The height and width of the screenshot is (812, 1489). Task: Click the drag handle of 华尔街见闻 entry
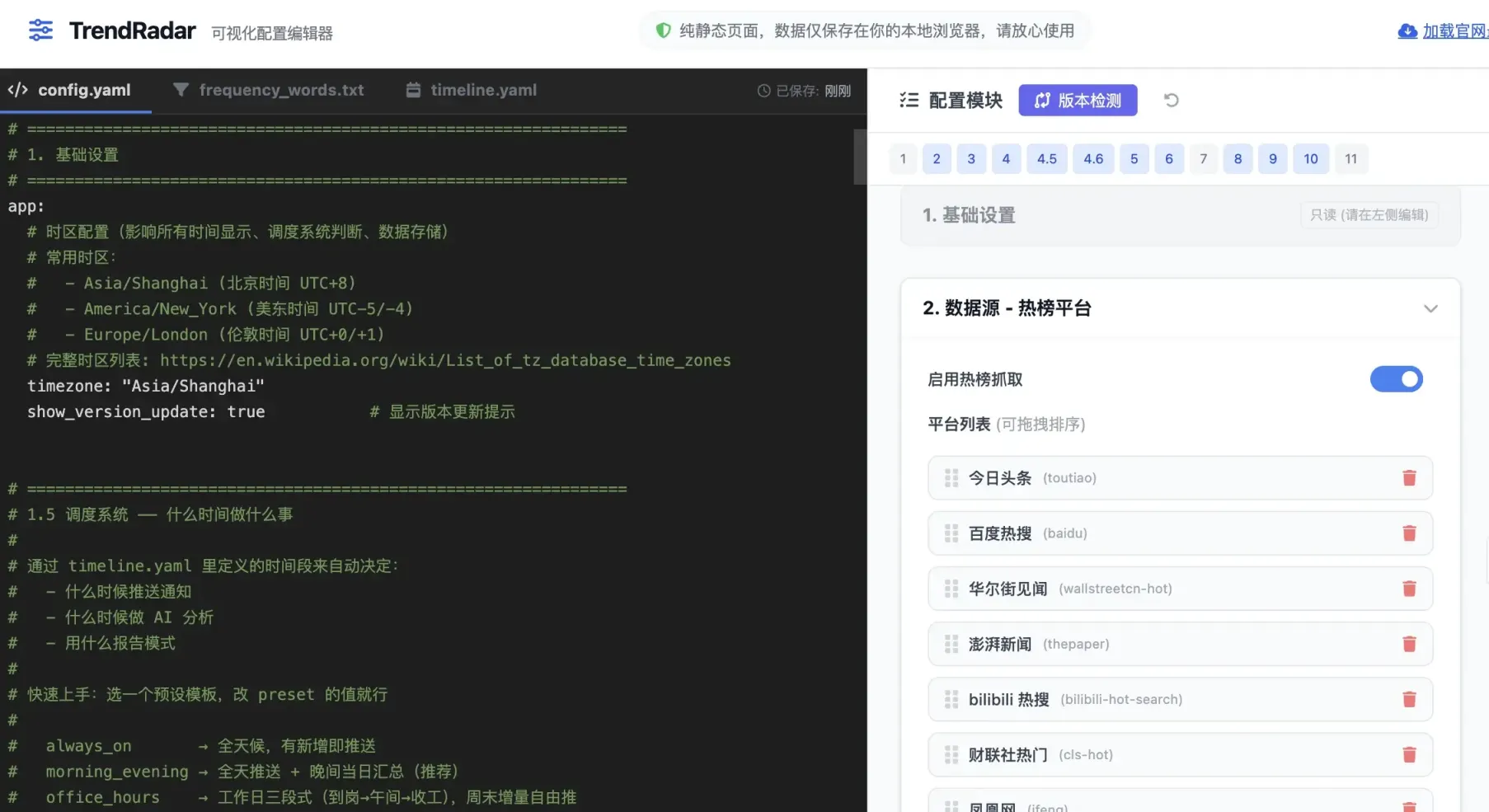[x=950, y=588]
